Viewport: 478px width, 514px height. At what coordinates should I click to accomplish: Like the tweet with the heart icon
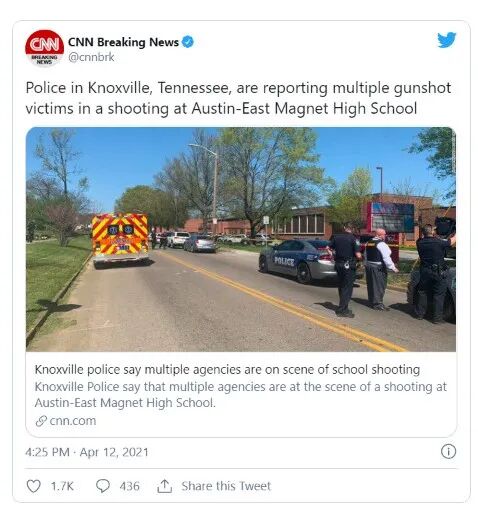pos(33,485)
